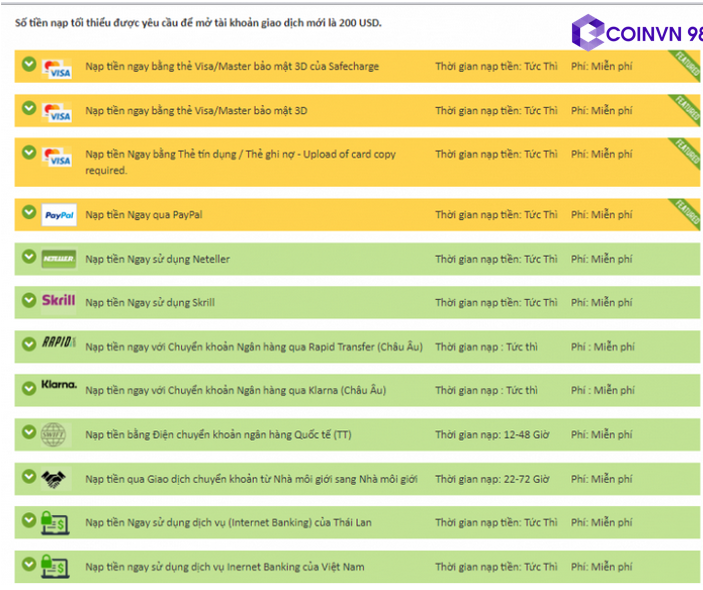Image resolution: width=703 pixels, height=590 pixels.
Task: Click the handshake broker-transfer icon
Action: (x=56, y=479)
